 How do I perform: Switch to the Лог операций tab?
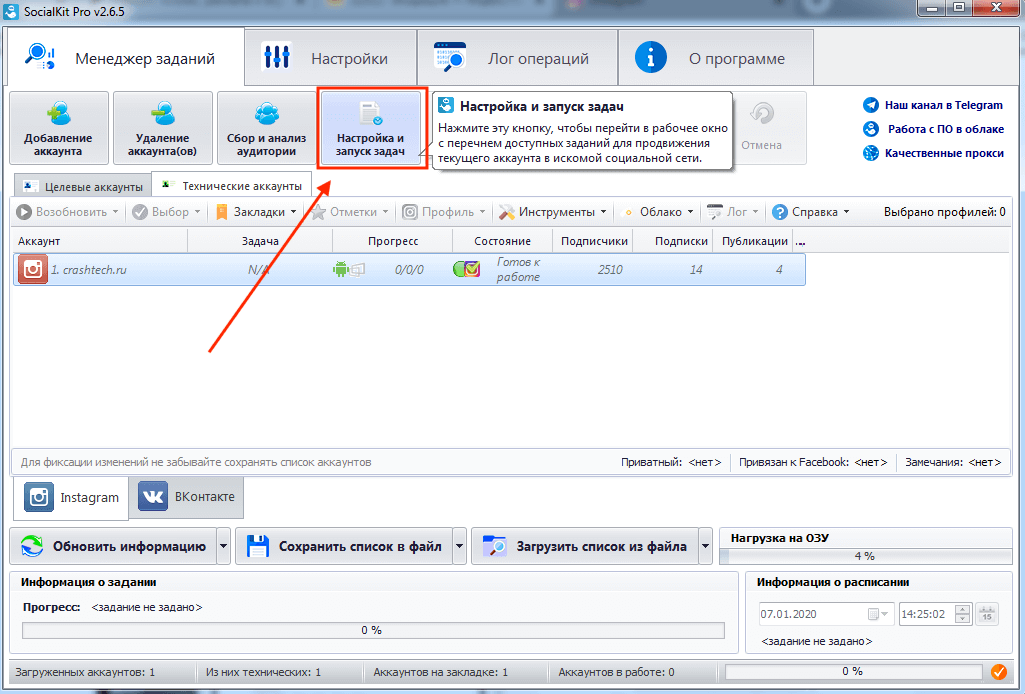pos(517,58)
